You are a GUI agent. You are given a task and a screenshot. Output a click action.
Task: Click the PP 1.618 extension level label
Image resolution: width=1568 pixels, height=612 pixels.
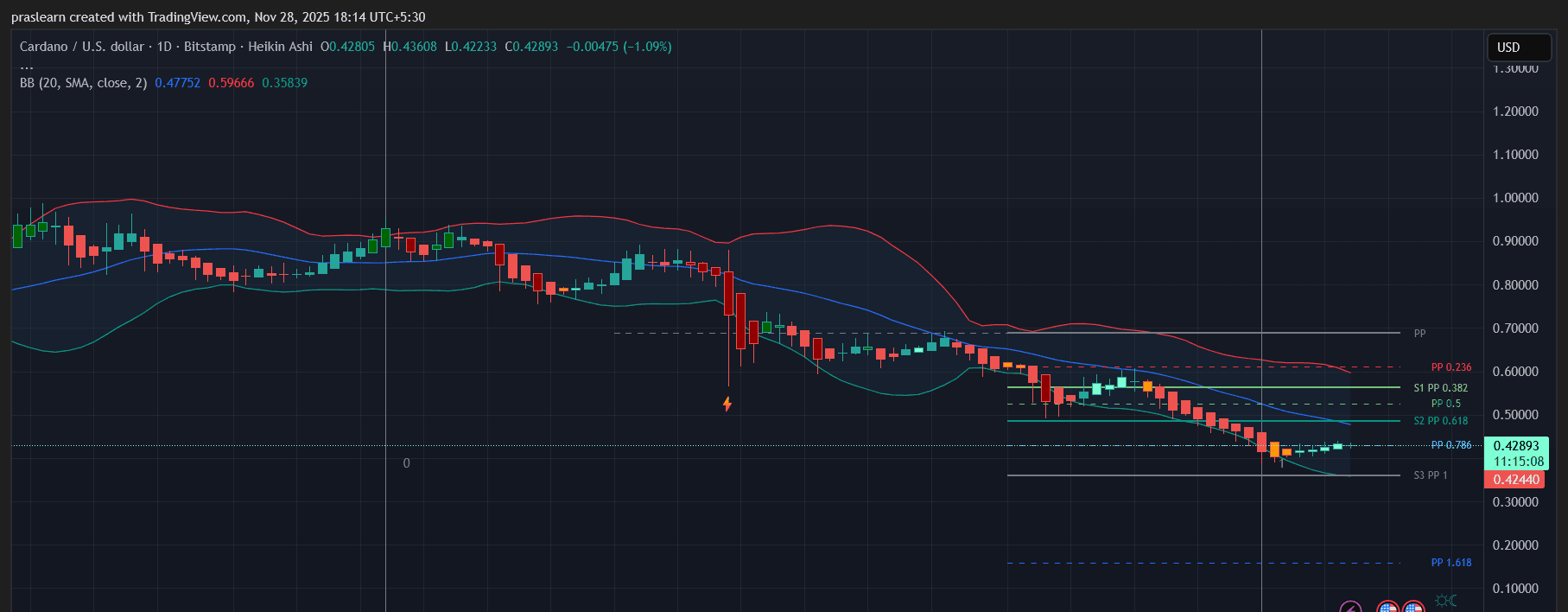pyautogui.click(x=1451, y=563)
